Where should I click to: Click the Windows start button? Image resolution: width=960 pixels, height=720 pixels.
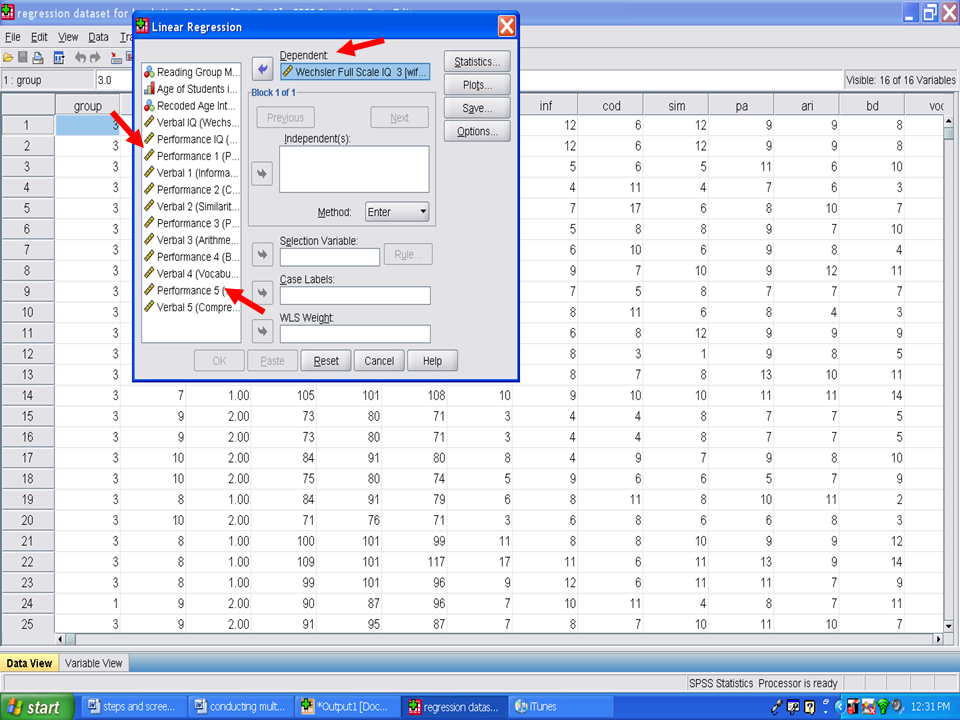(37, 707)
